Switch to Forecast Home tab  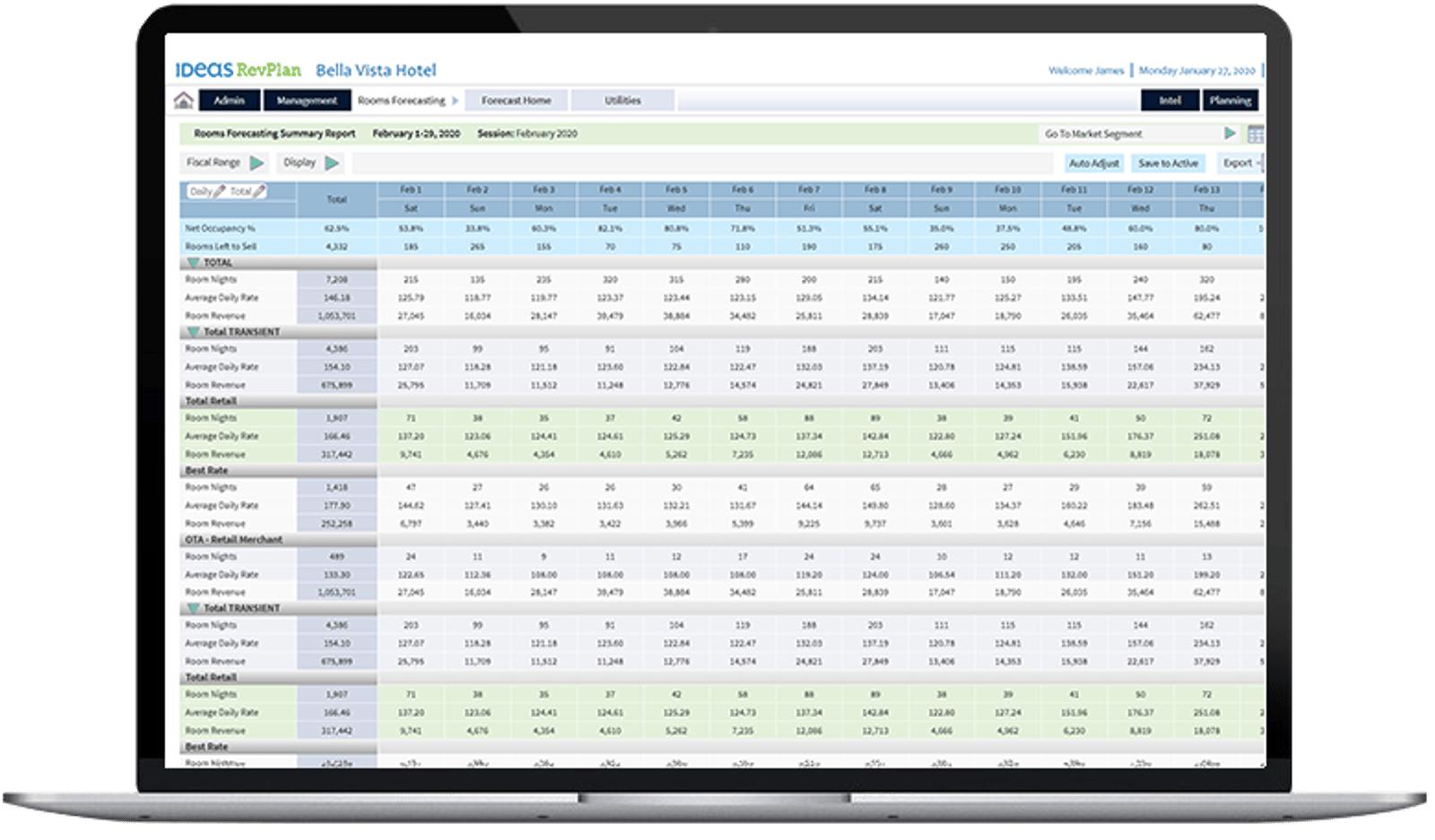pyautogui.click(x=516, y=100)
